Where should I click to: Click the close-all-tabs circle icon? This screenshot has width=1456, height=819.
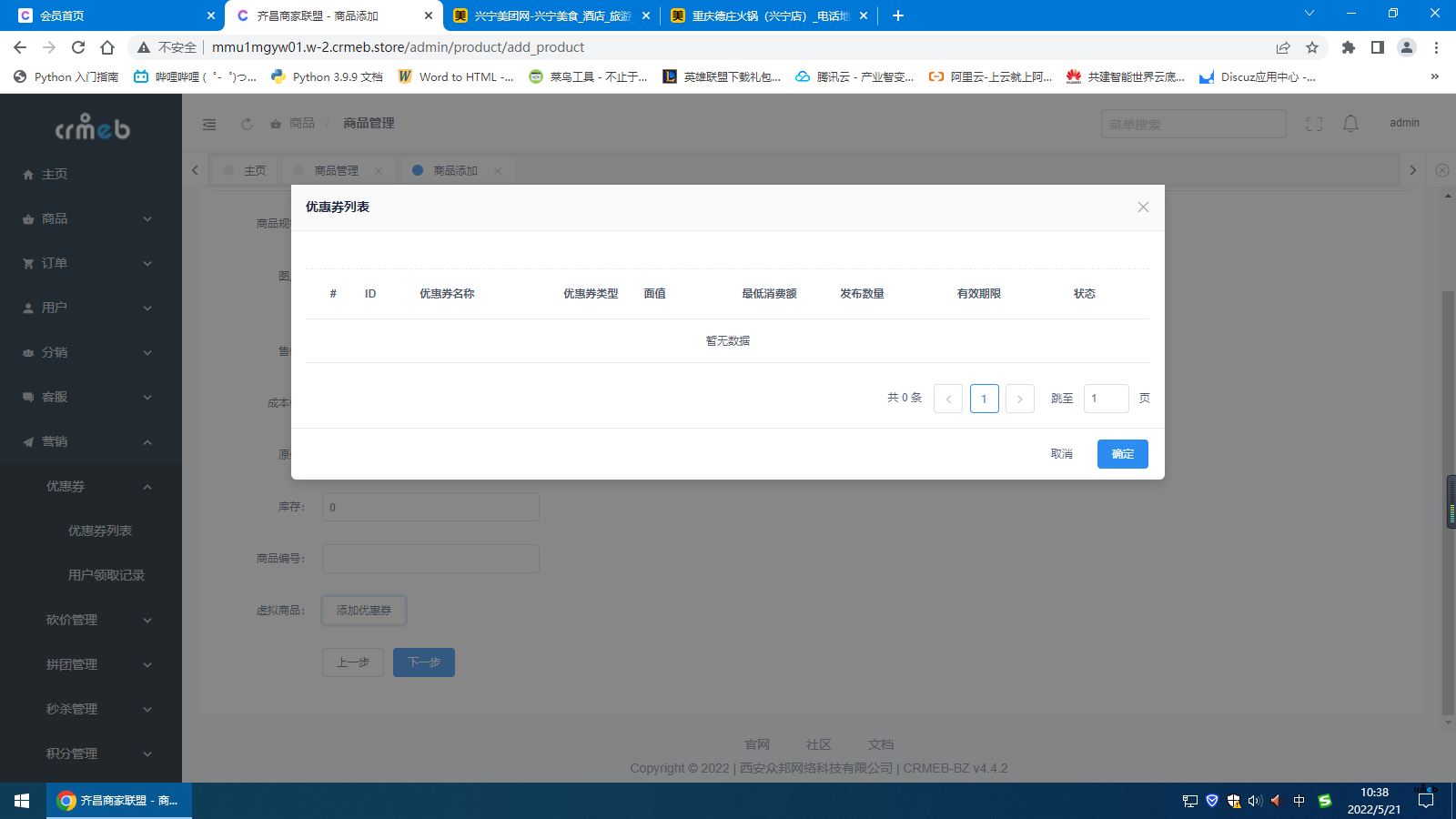pyautogui.click(x=1442, y=170)
